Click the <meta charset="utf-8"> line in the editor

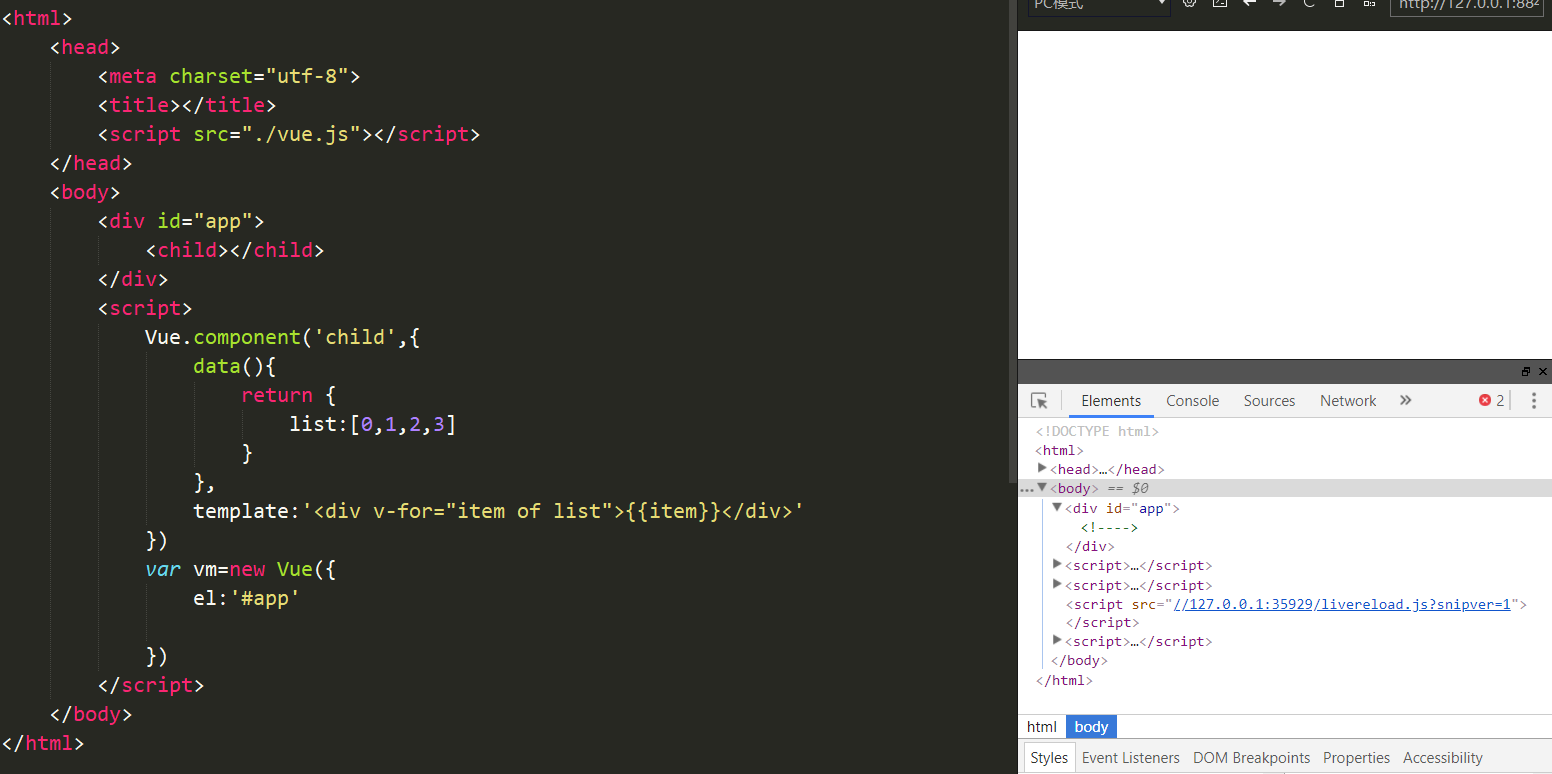point(228,76)
